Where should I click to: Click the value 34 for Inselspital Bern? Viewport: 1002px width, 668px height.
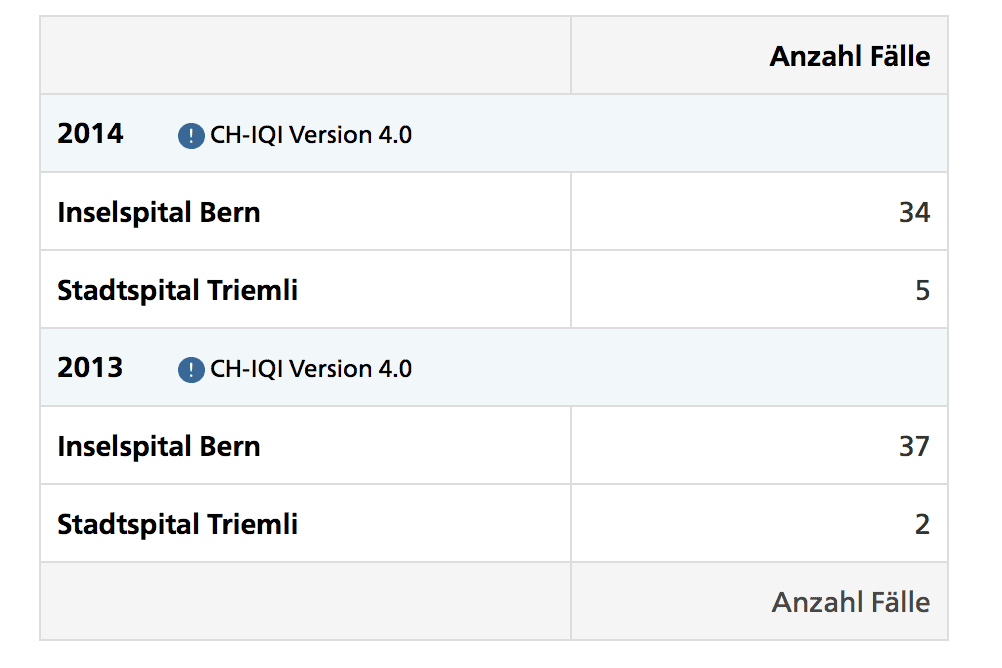914,213
